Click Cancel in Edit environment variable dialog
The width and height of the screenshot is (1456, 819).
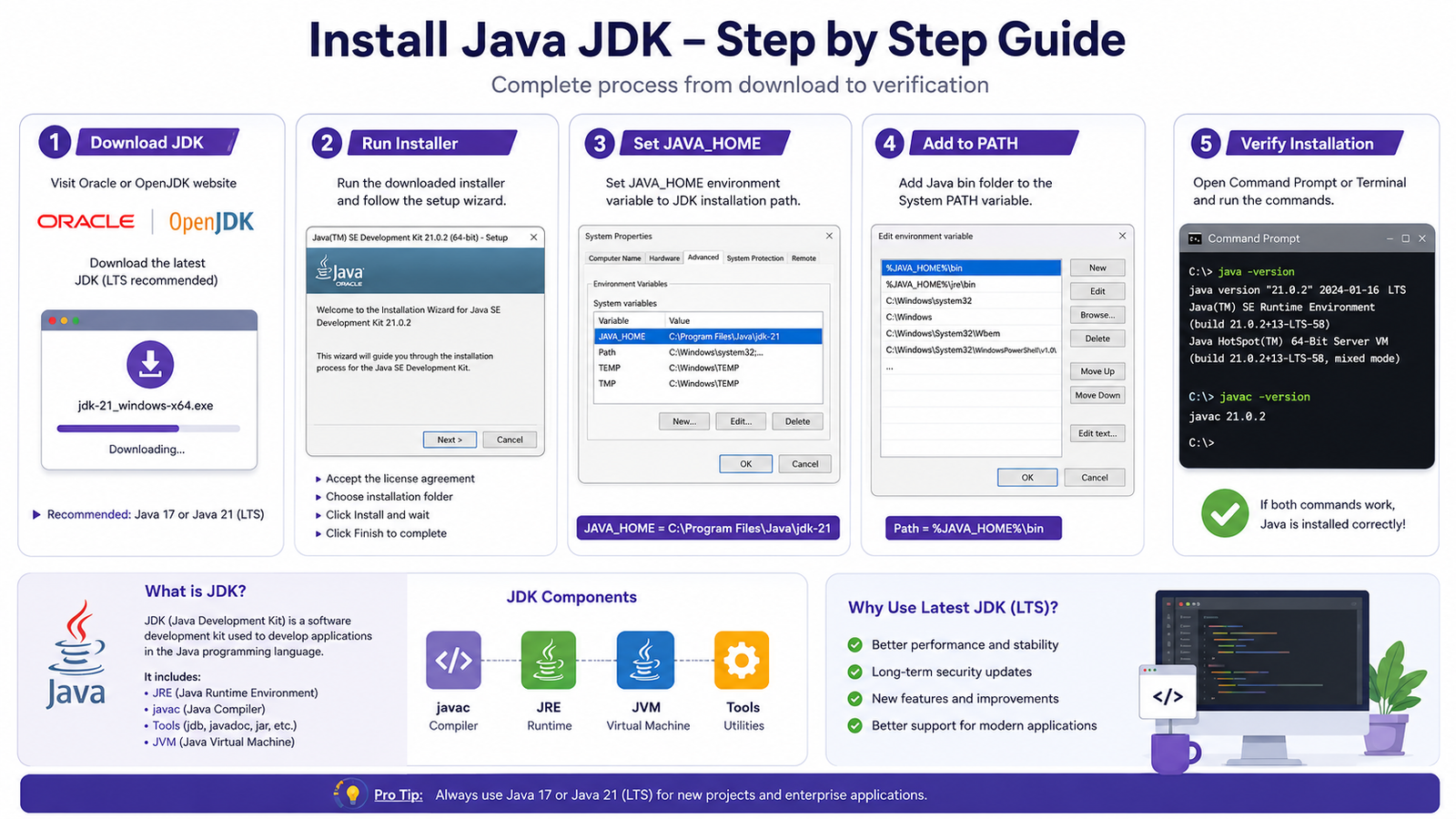[1095, 478]
